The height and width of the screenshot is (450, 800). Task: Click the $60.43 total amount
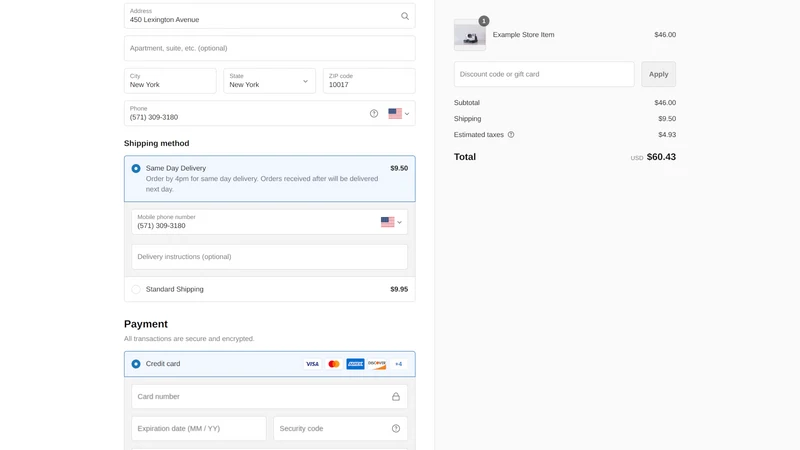point(661,157)
